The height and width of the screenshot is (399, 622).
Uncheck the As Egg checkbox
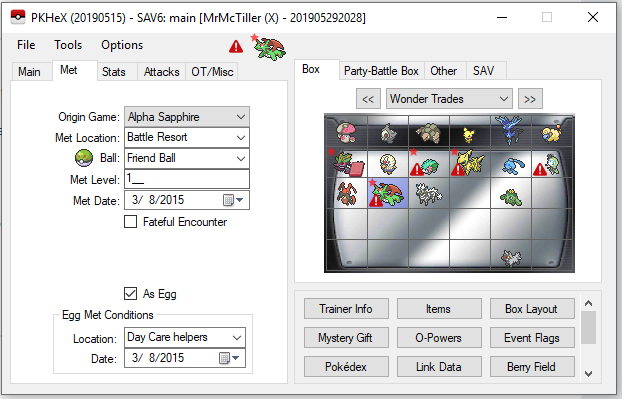click(x=131, y=293)
